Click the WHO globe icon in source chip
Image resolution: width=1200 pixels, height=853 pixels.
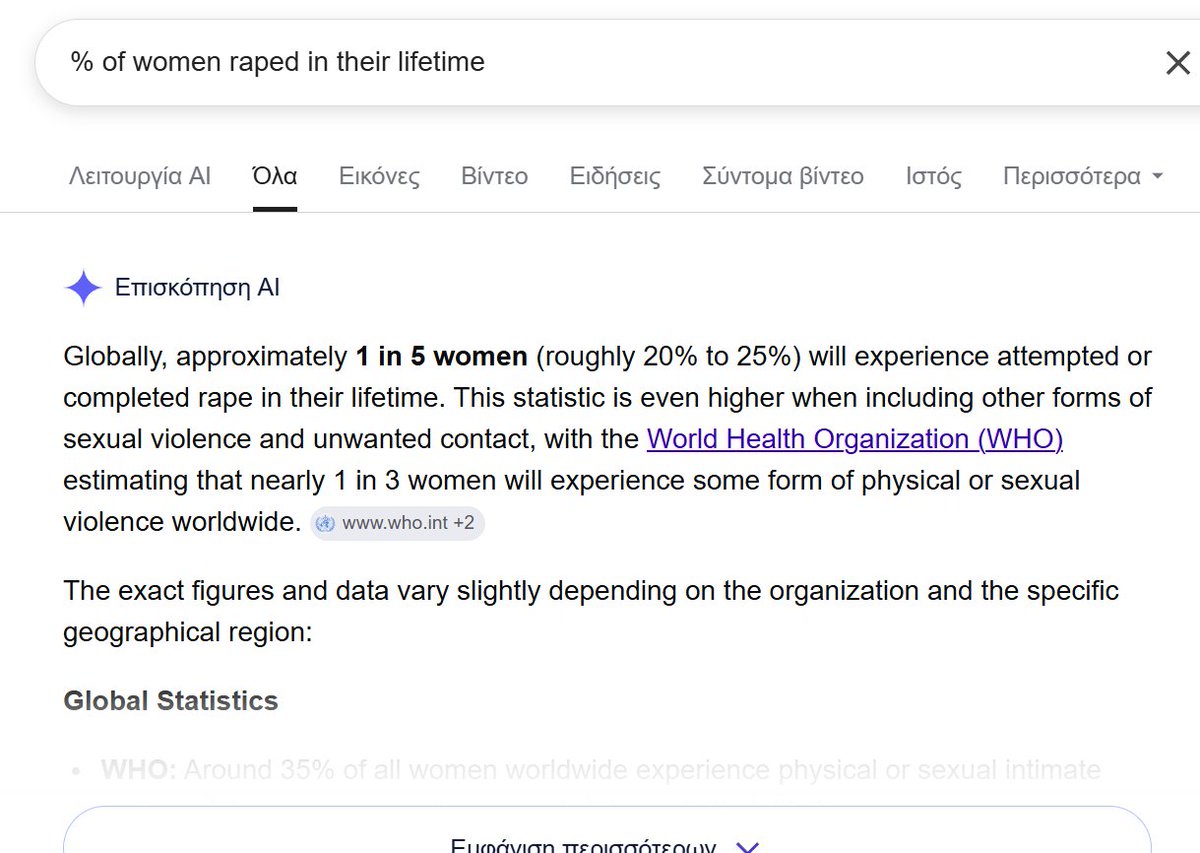pos(325,523)
